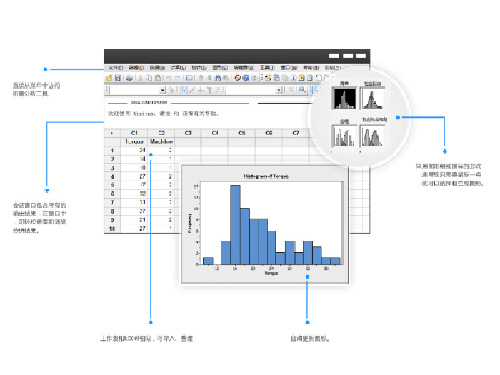Click the Print icon in toolbar

click(130, 78)
